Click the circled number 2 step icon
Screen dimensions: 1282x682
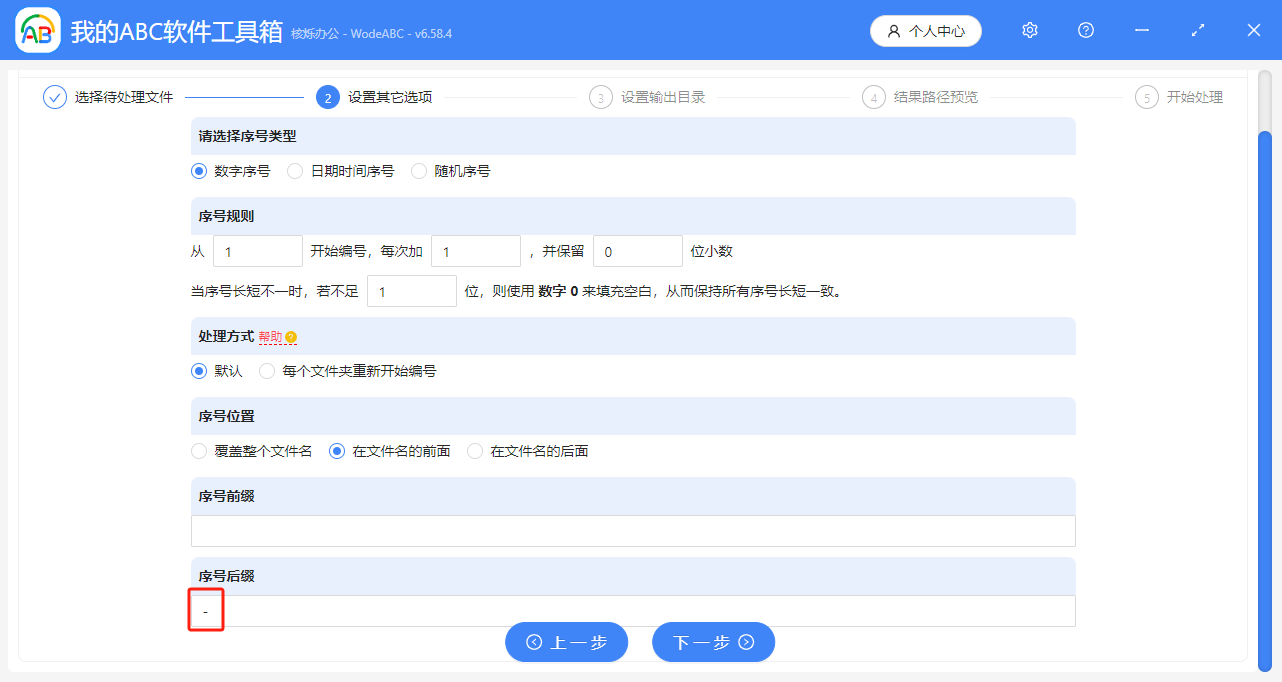tap(328, 97)
